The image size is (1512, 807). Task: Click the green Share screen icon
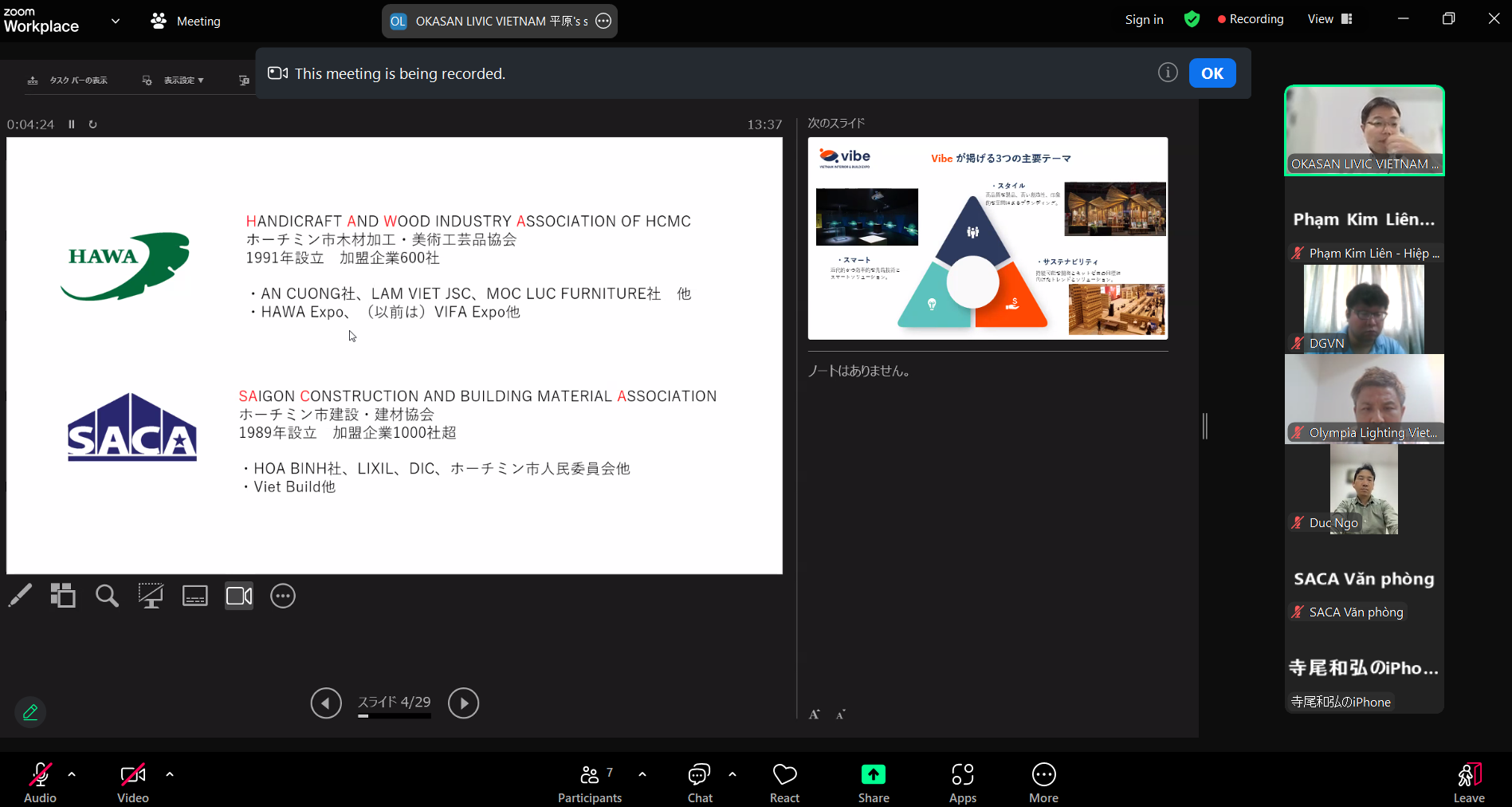[873, 774]
